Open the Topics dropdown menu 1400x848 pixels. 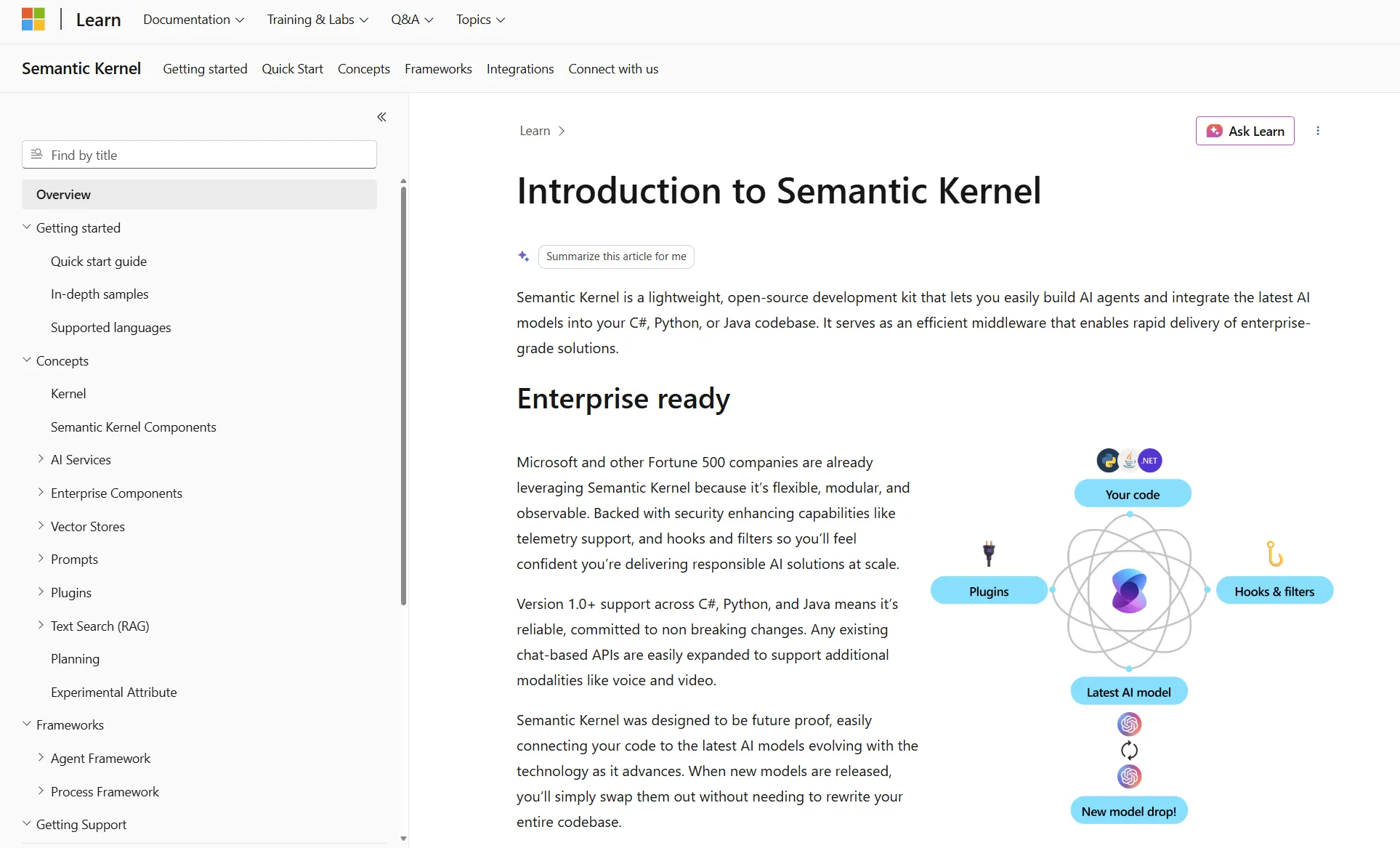coord(480,20)
